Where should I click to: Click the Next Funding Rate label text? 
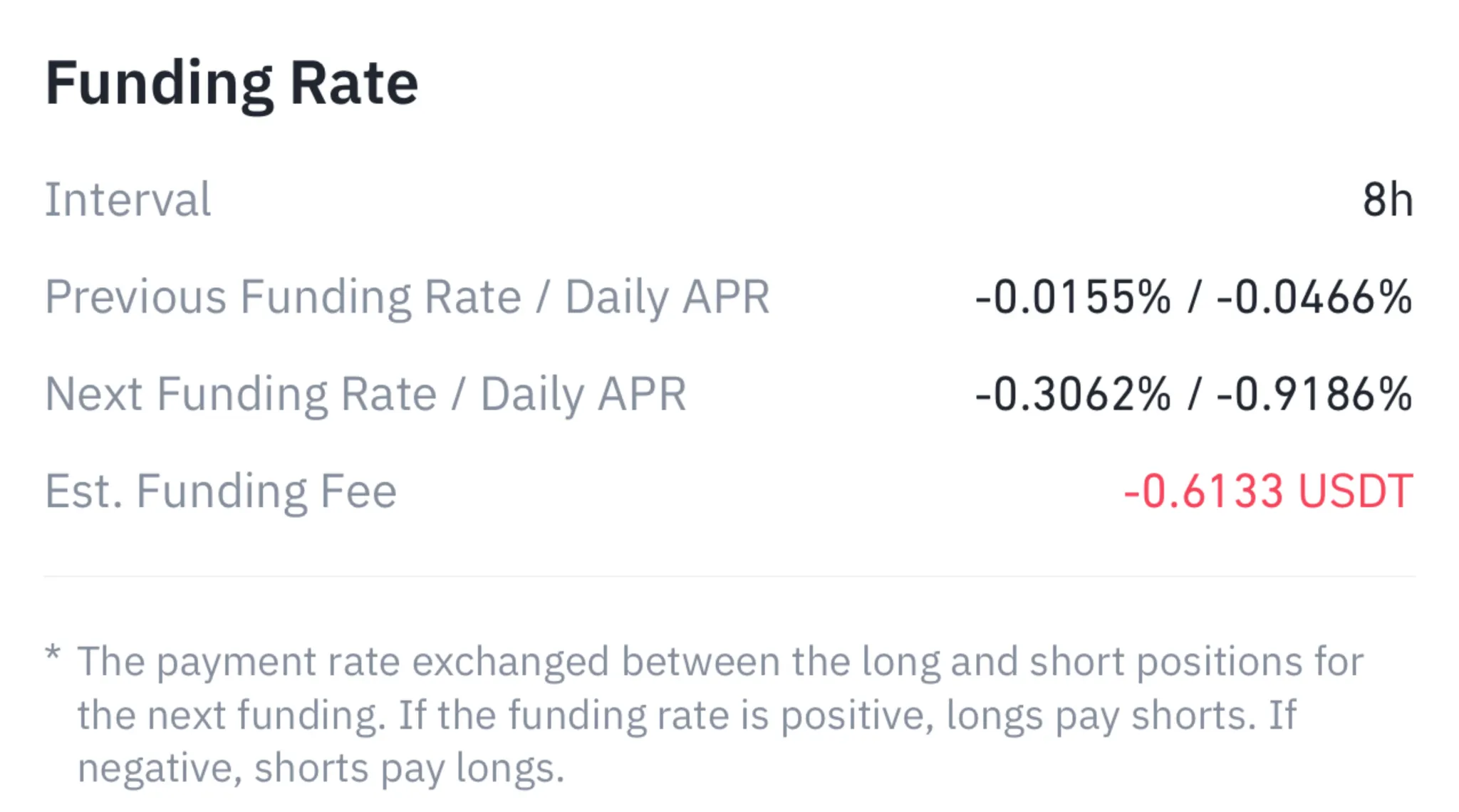241,394
